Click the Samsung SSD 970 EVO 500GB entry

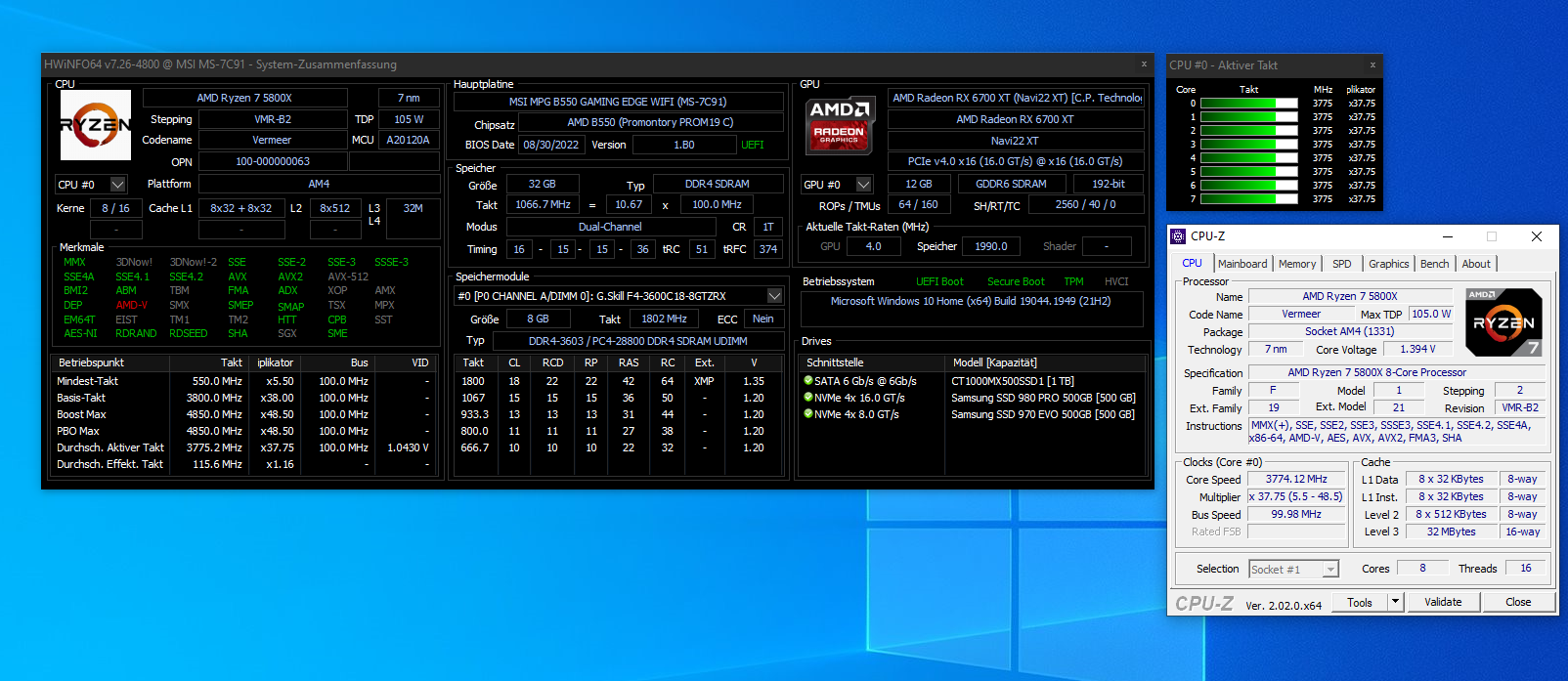pyautogui.click(x=1043, y=414)
